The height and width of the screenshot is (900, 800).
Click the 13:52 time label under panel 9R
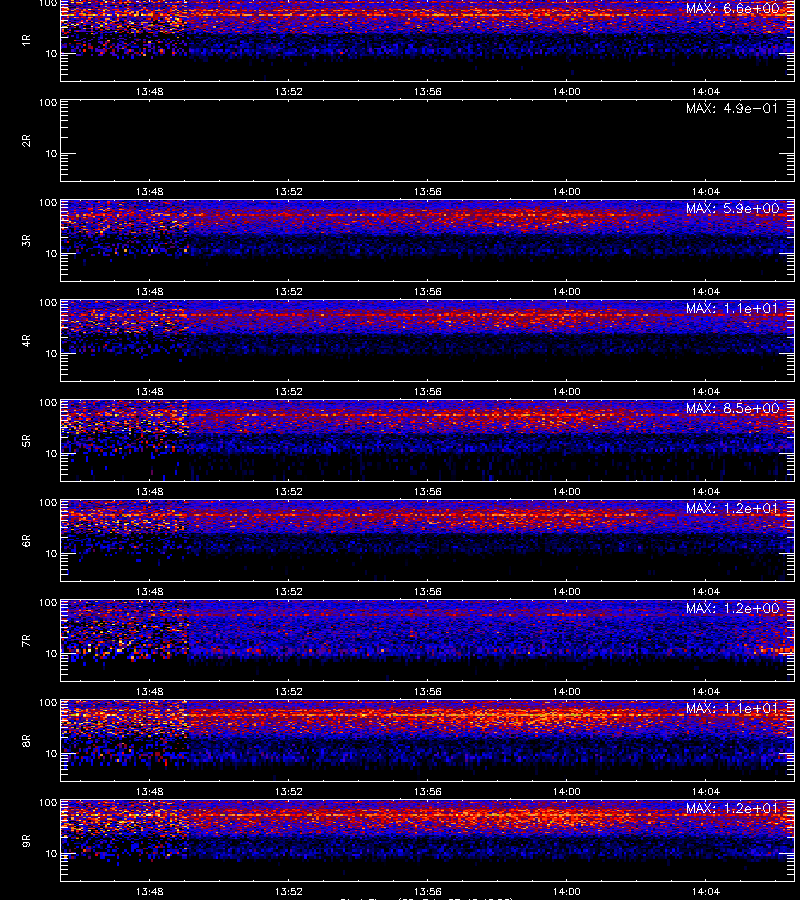288,891
